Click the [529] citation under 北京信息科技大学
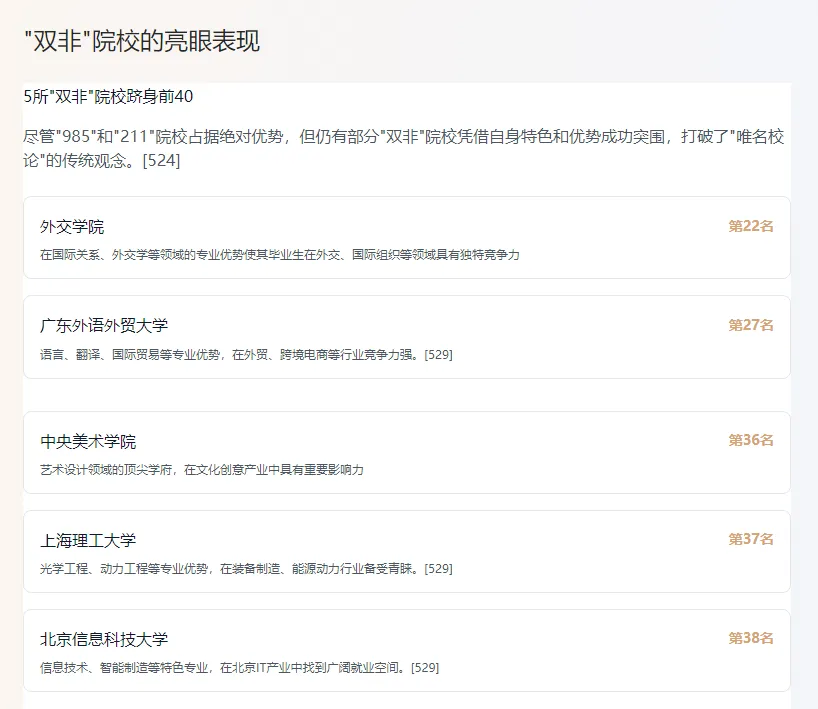 [425, 668]
